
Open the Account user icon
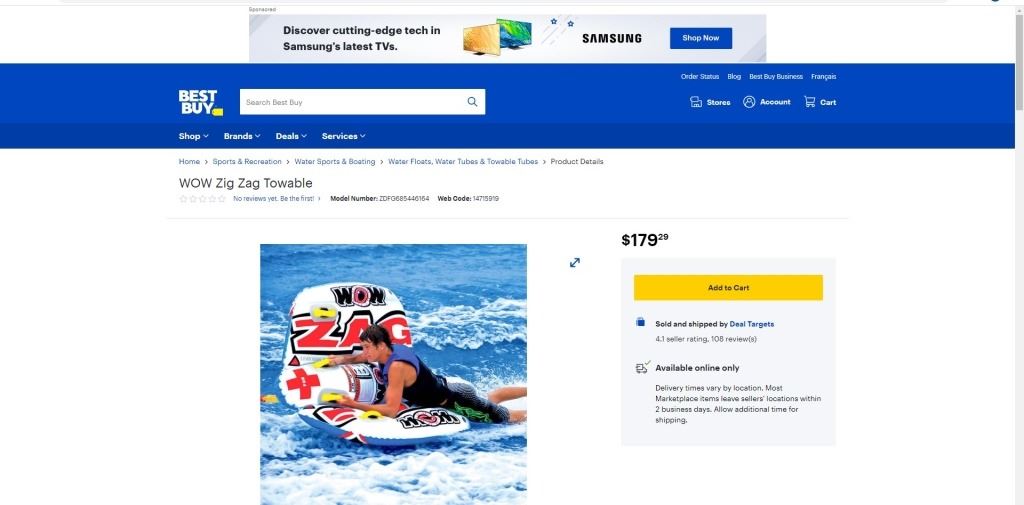[x=749, y=102]
